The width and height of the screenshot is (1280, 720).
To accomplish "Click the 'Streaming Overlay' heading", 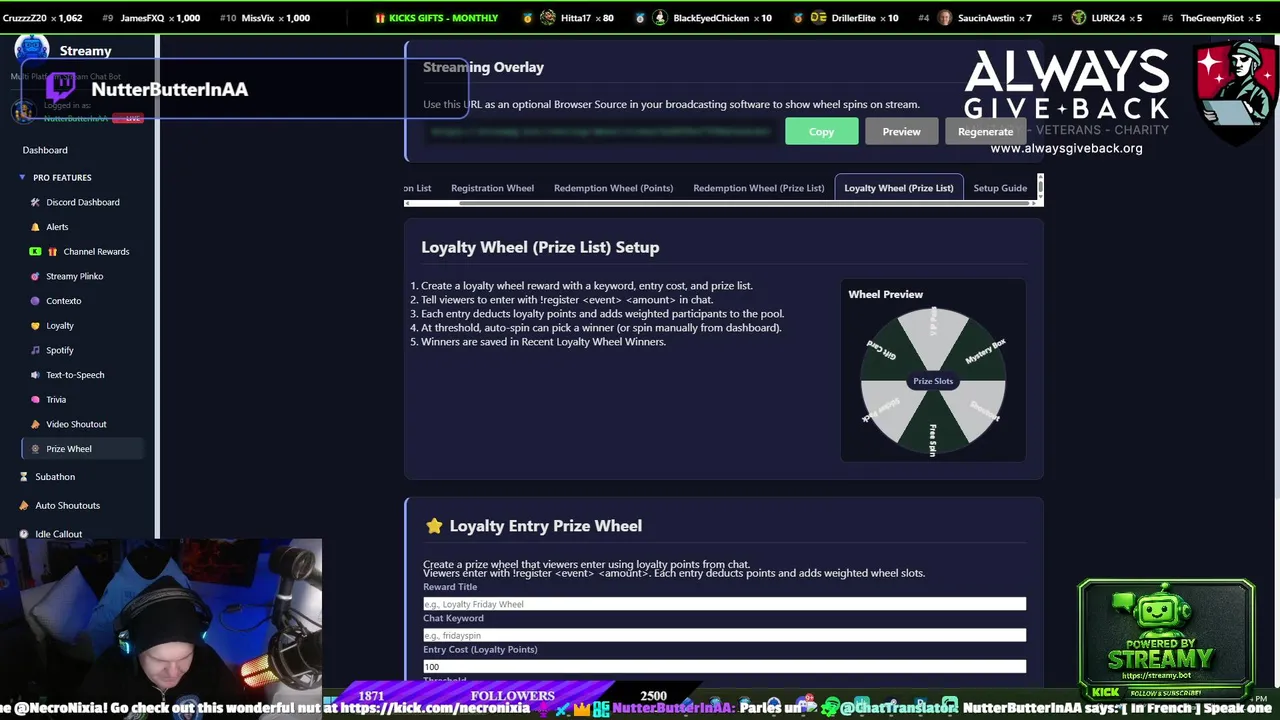I will point(483,67).
